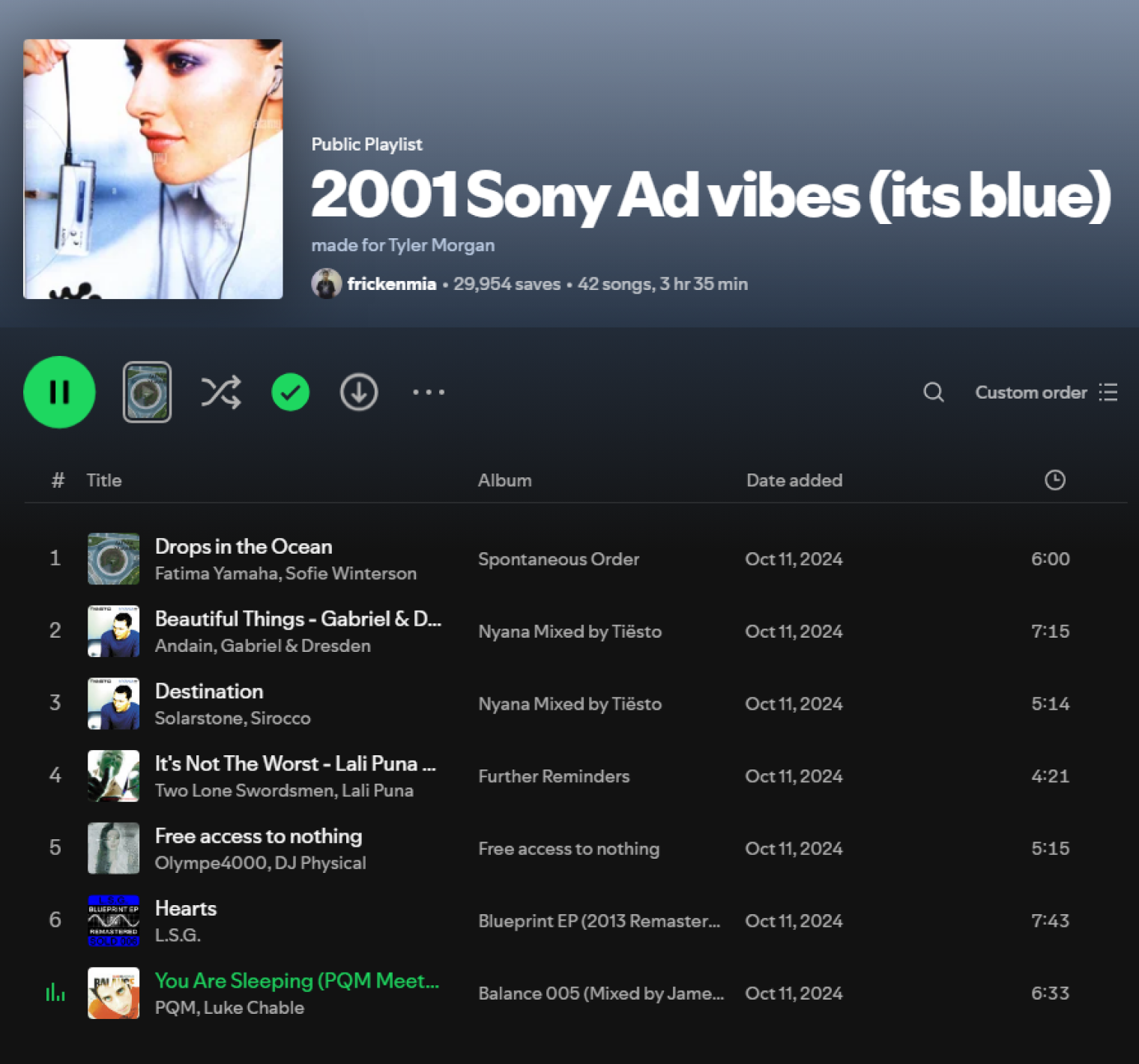Open the playlist cover art image
This screenshot has height=1064, width=1139.
click(x=153, y=169)
